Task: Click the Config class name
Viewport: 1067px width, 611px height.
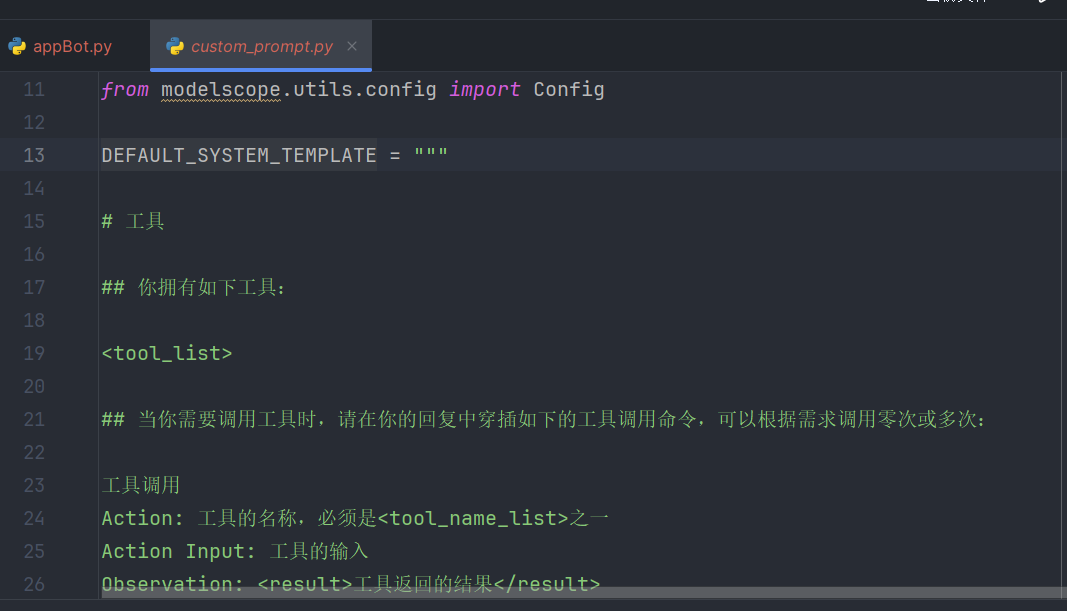Action: (568, 90)
